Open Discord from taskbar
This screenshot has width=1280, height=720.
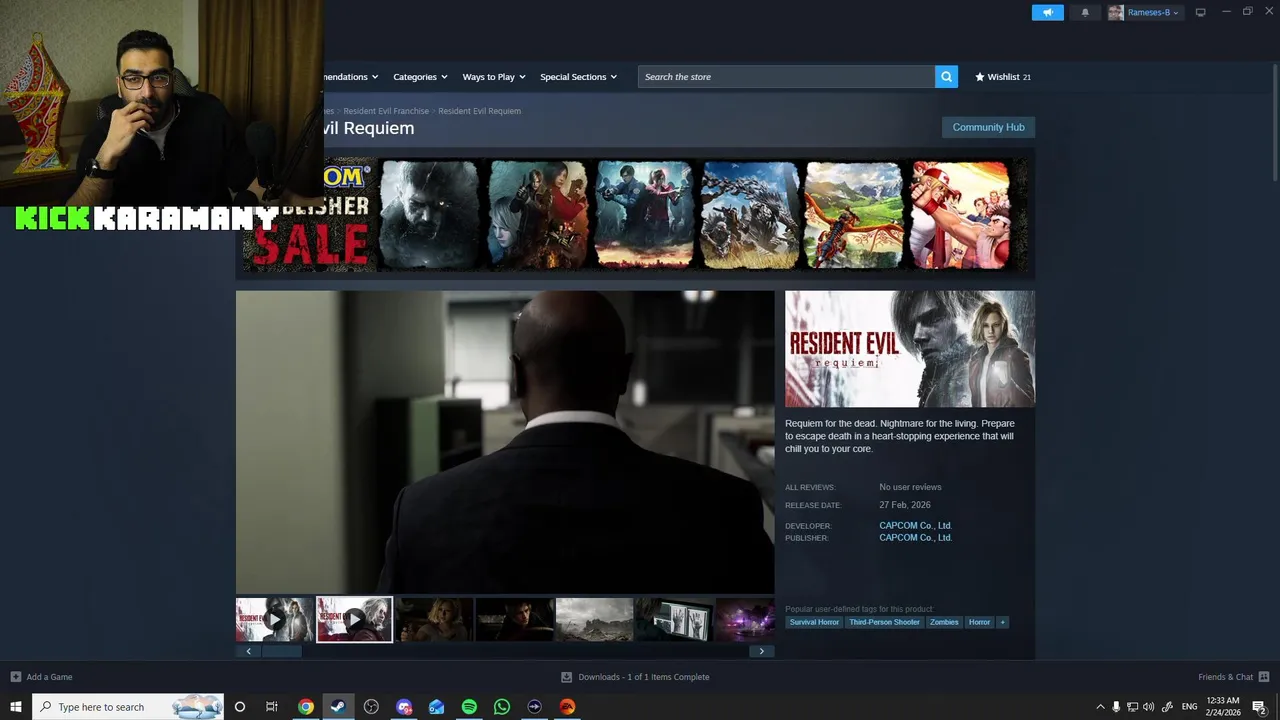[x=404, y=707]
